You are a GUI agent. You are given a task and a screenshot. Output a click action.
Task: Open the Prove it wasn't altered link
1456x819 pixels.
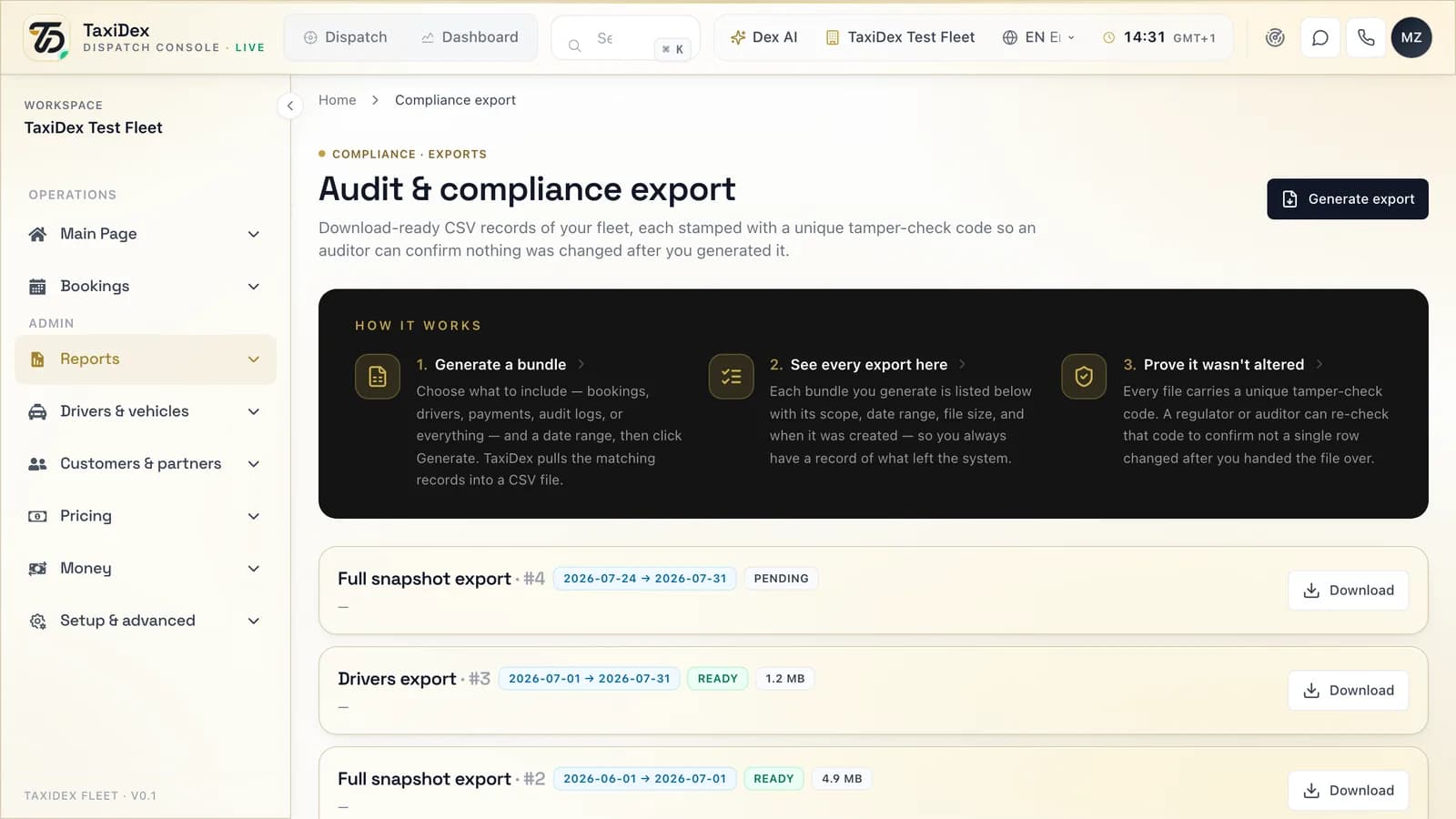[x=1223, y=365]
